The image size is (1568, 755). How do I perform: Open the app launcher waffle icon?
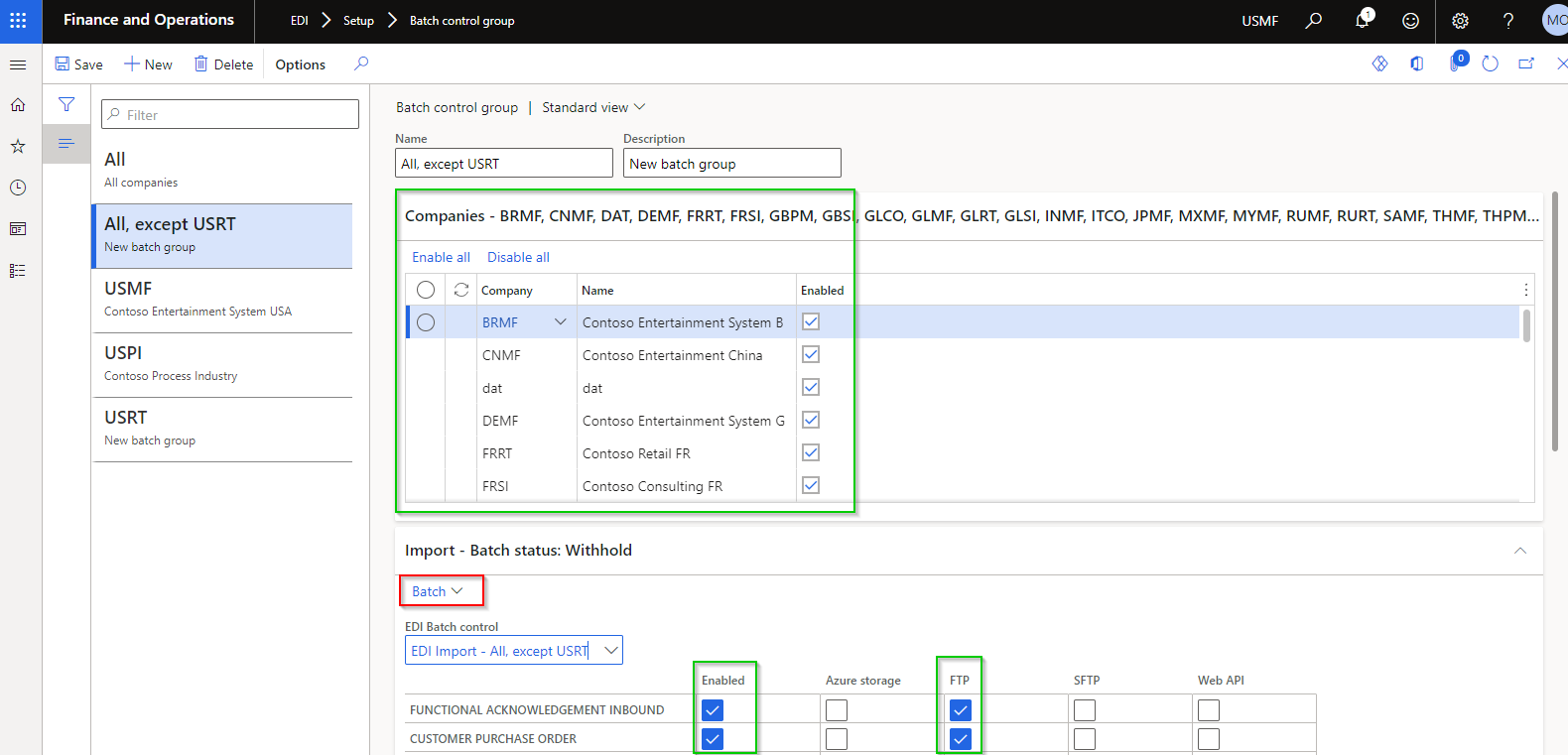[18, 20]
